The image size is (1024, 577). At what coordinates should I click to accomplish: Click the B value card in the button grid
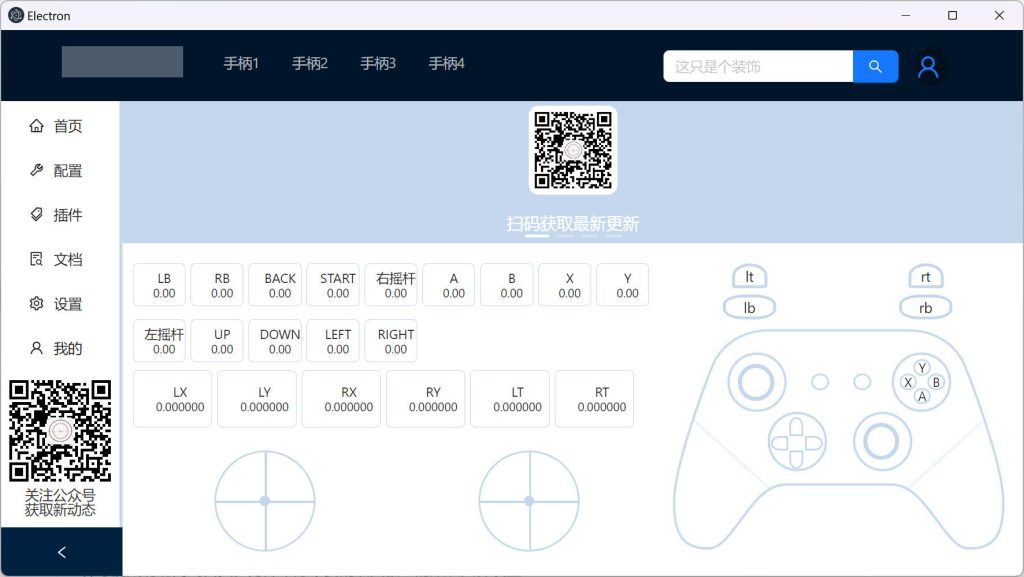507,285
